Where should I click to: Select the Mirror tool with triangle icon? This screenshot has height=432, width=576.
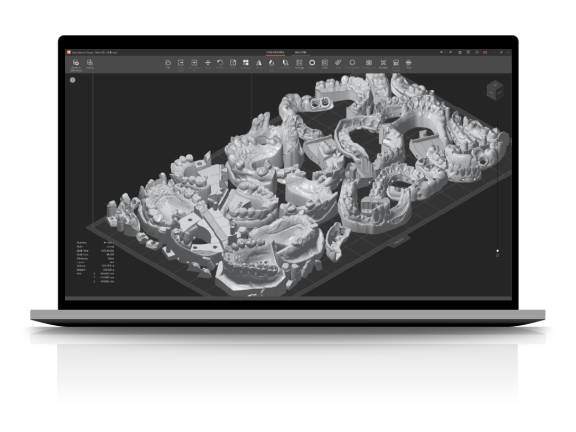coord(259,64)
